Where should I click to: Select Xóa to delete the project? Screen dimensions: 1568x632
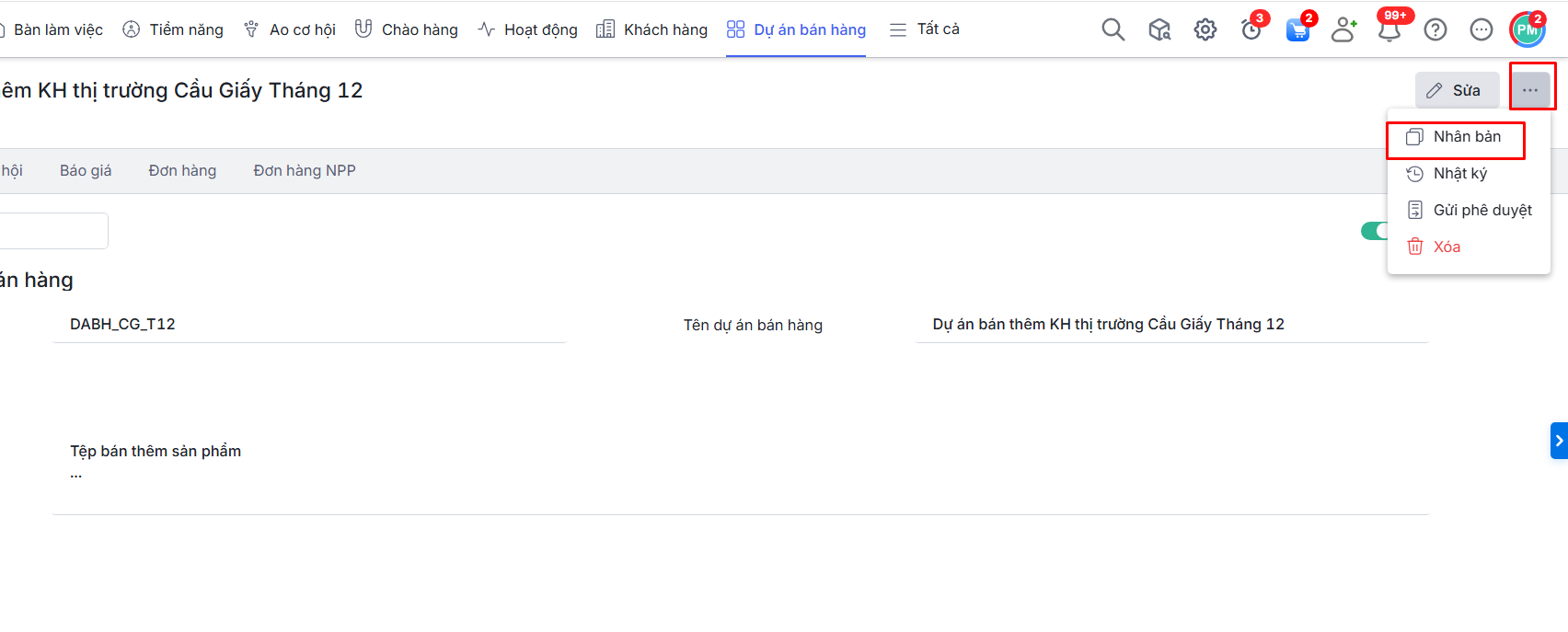click(1446, 247)
